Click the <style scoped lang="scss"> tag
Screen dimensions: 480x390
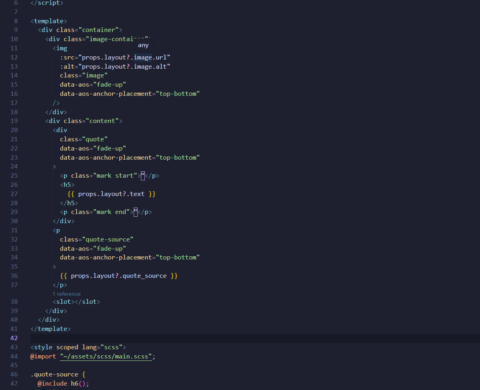point(78,347)
